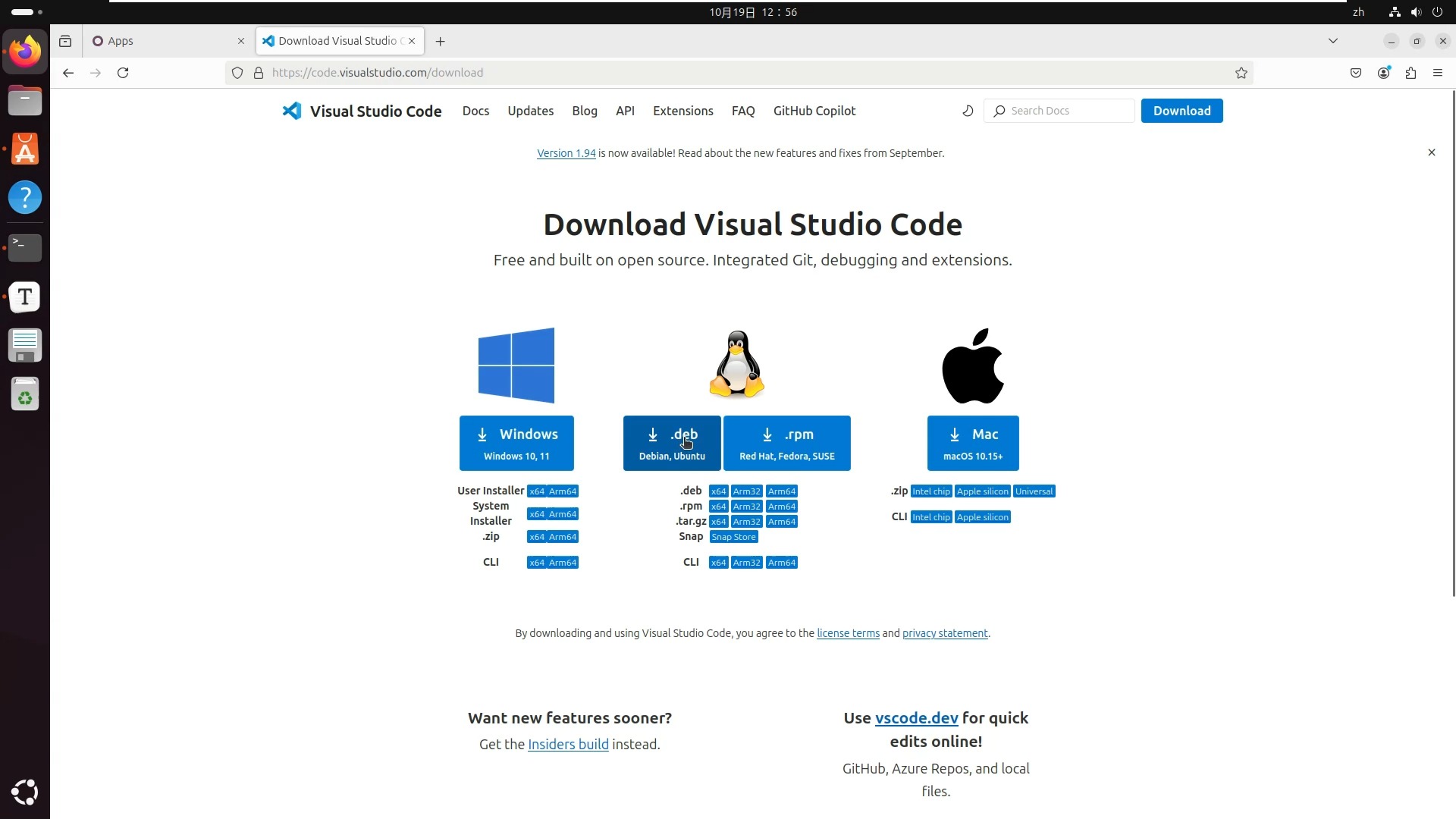Open the Pocket save icon
The height and width of the screenshot is (819, 1456).
tap(1356, 73)
